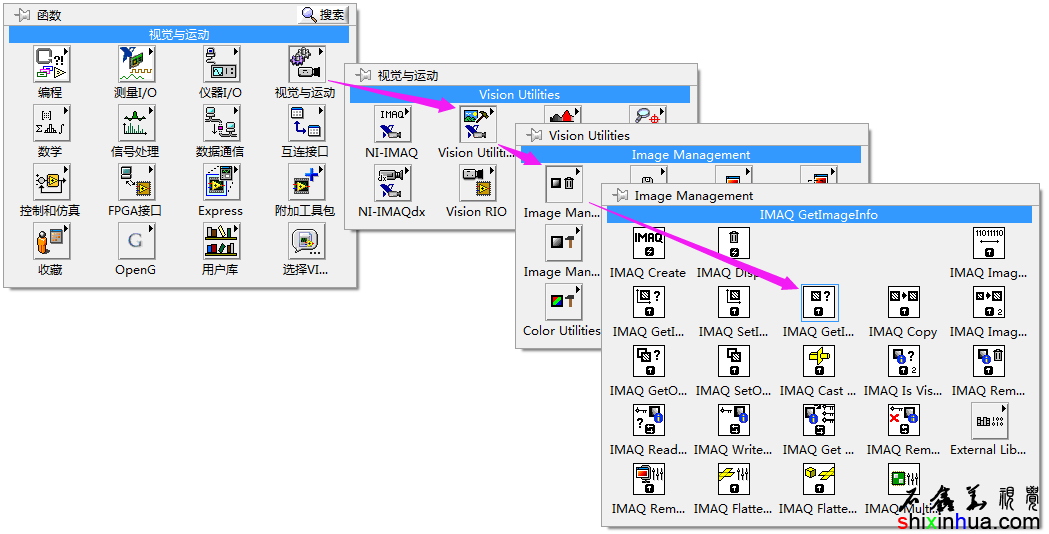Choose the IMAQ Copy VI
Screen dimensions: 1049x534
(x=902, y=303)
